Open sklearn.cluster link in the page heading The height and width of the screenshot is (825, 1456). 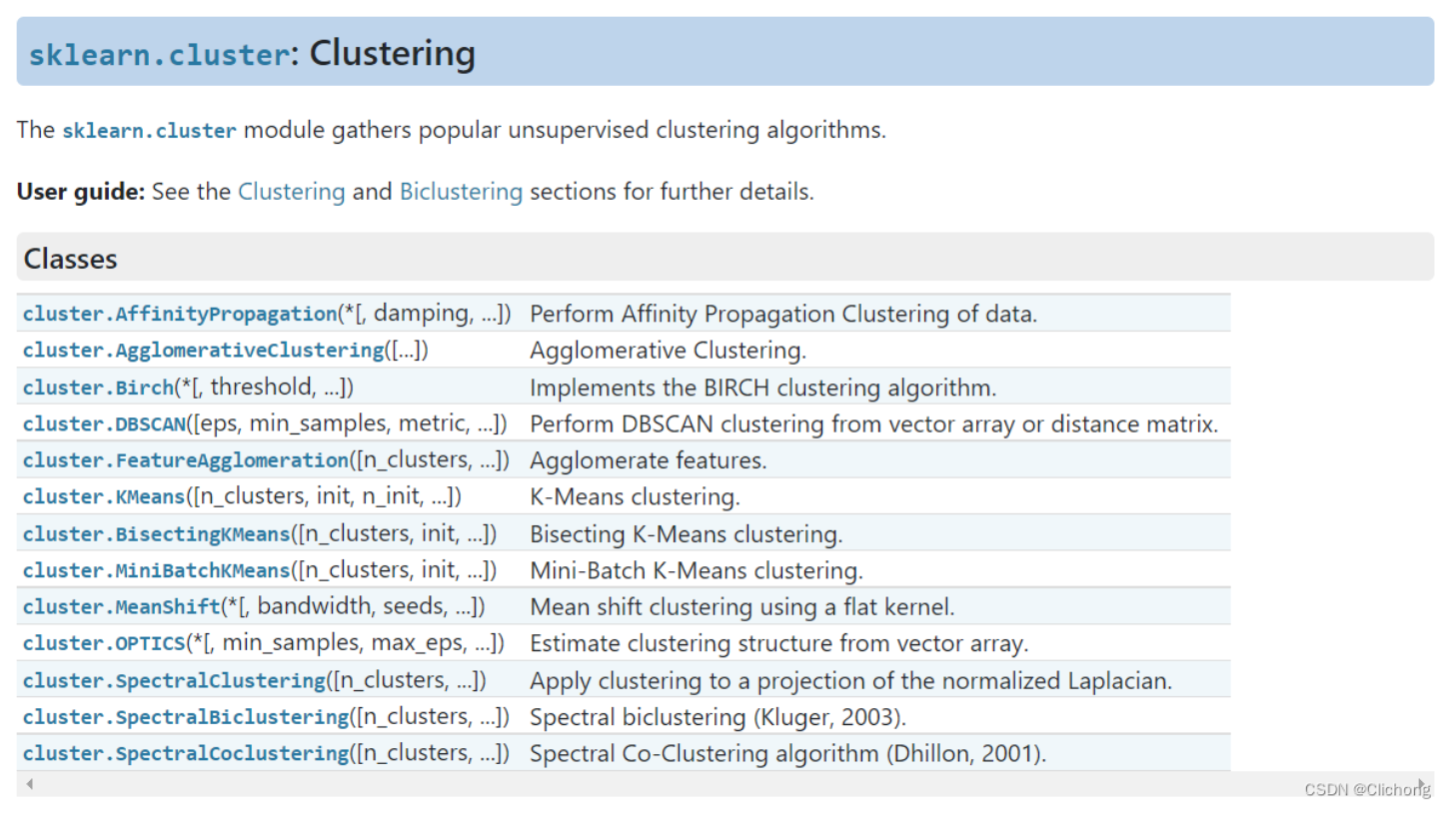point(159,55)
